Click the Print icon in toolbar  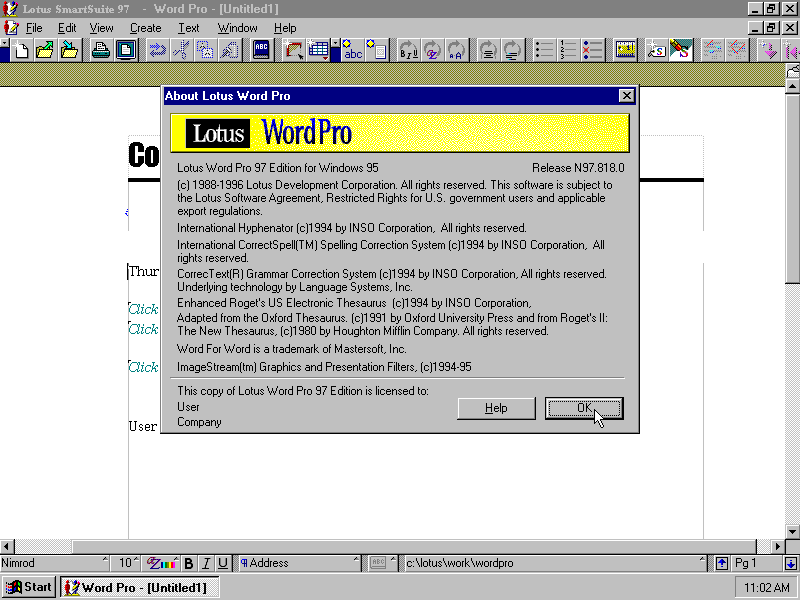[101, 50]
